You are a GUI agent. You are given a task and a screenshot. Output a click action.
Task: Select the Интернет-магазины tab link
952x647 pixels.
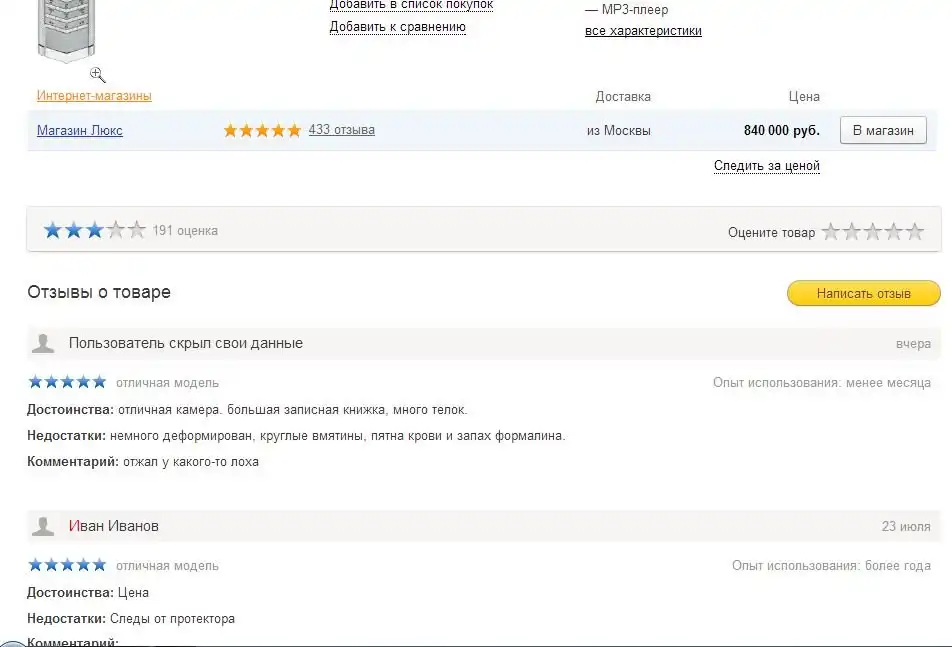(x=94, y=96)
